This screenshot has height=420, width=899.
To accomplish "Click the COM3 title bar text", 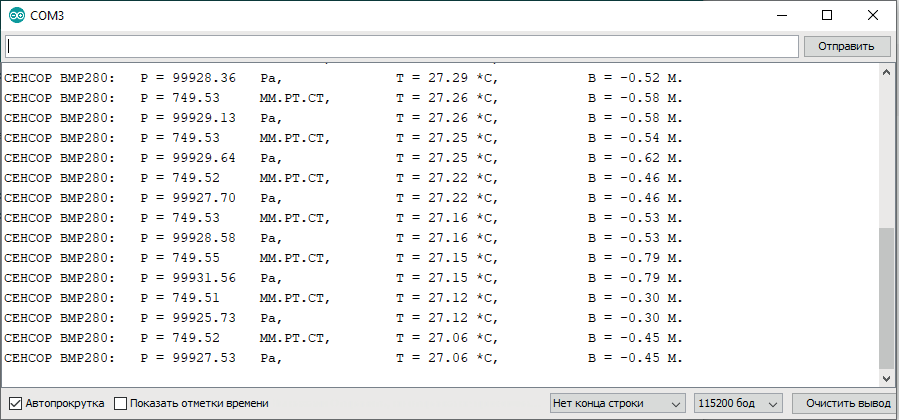I will pyautogui.click(x=48, y=15).
